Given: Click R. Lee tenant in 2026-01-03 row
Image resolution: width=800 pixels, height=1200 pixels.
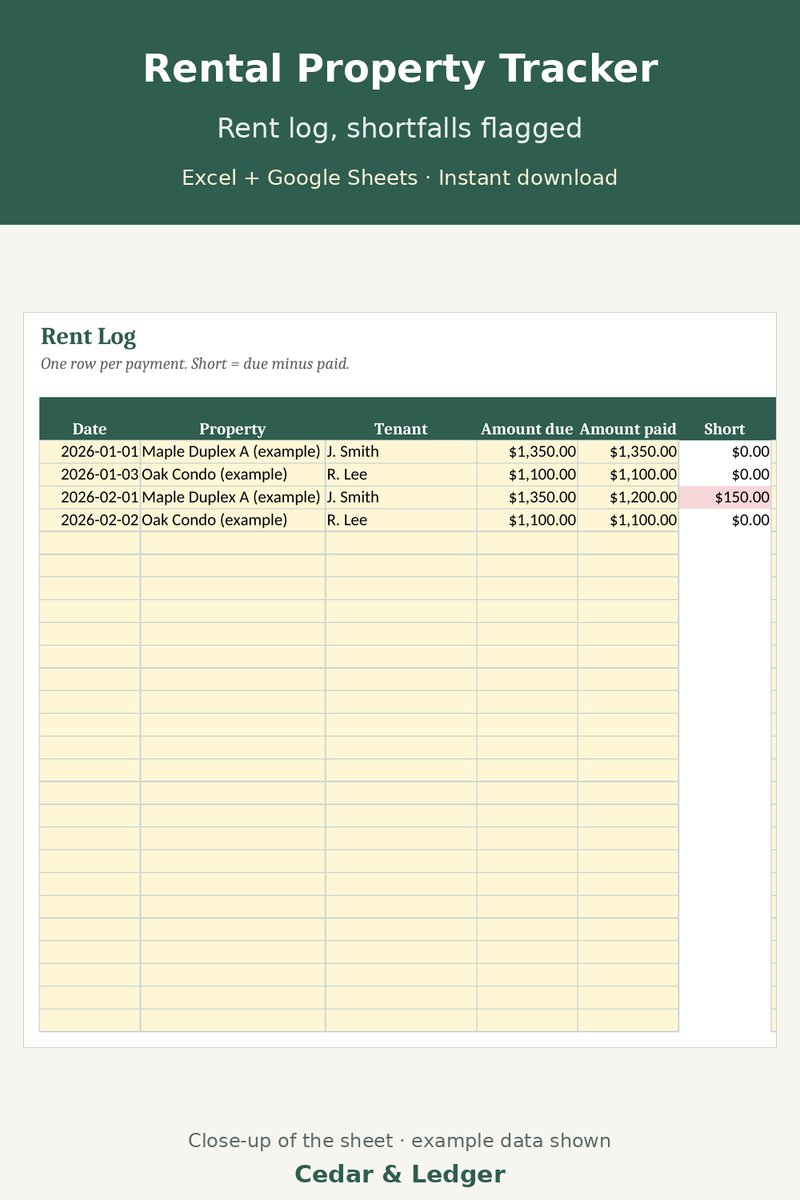Looking at the screenshot, I should [x=401, y=474].
